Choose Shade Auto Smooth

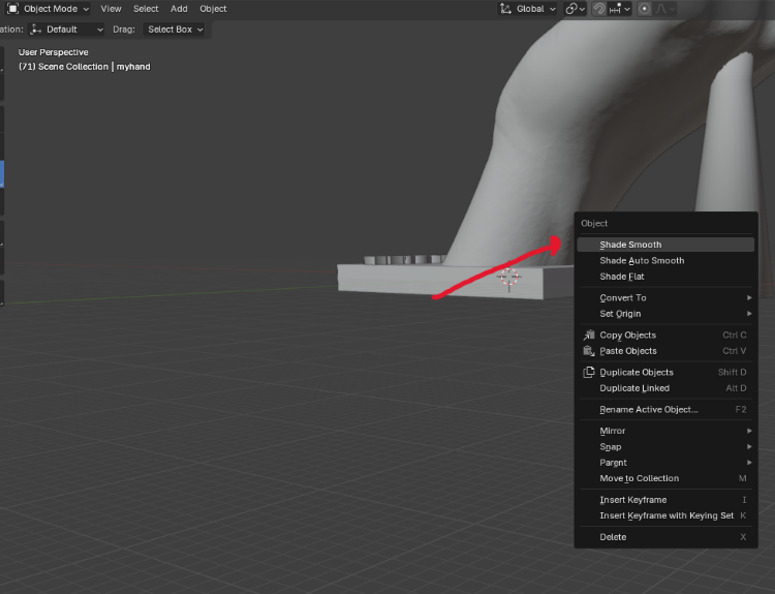pos(665,260)
